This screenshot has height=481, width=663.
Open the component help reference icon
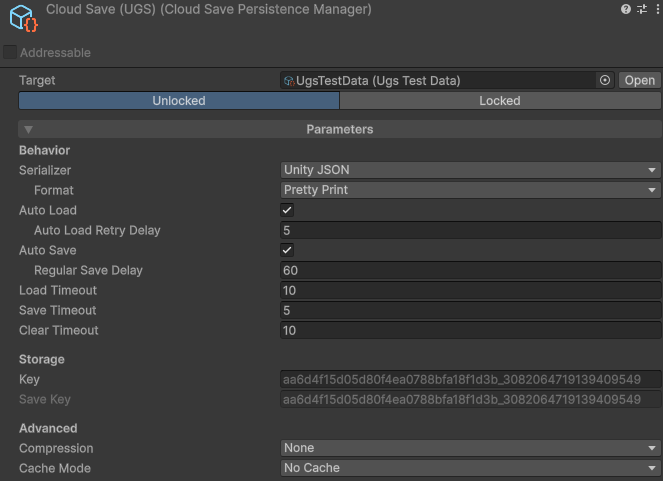626,9
